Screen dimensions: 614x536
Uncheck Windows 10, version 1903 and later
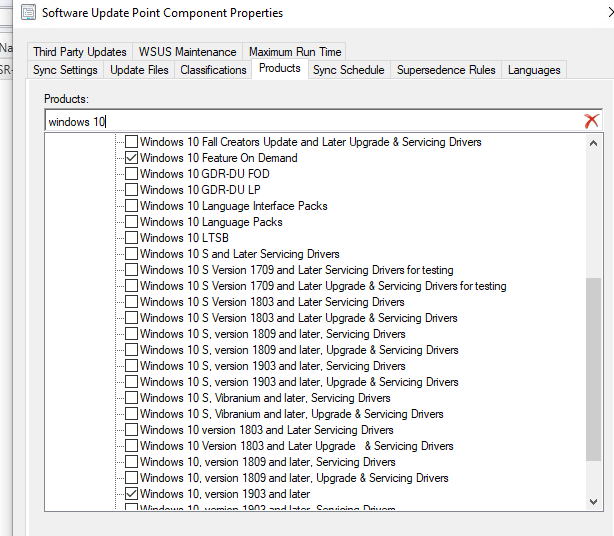[131, 494]
